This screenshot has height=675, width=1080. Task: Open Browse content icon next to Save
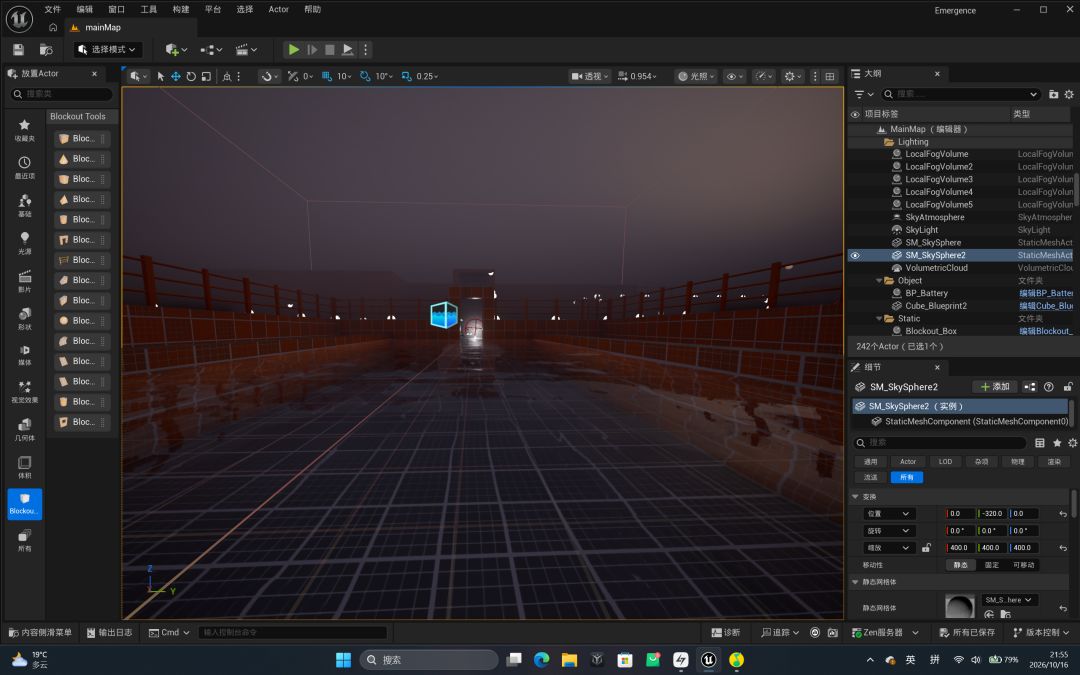pyautogui.click(x=46, y=50)
